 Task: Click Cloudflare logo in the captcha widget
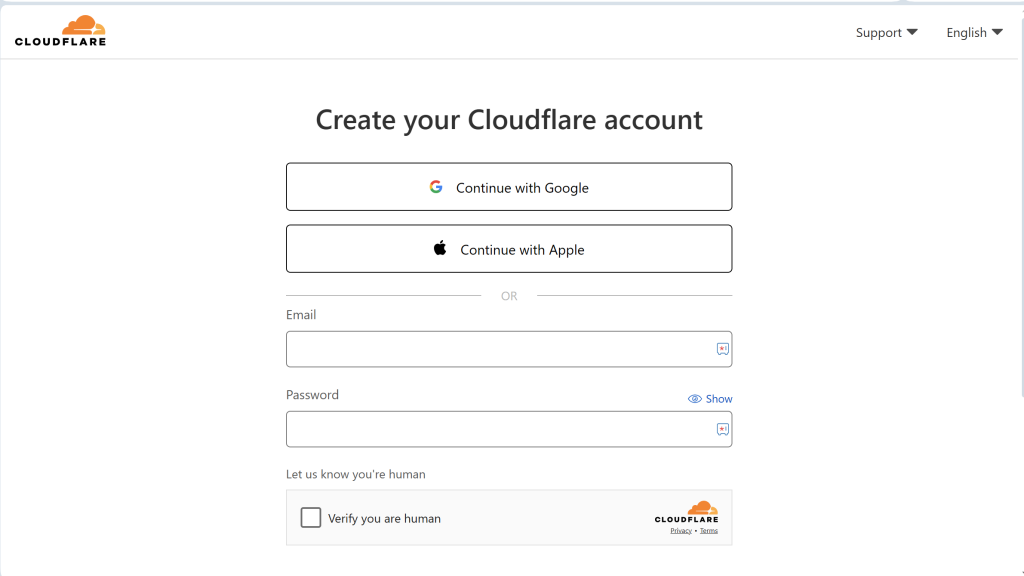click(686, 512)
